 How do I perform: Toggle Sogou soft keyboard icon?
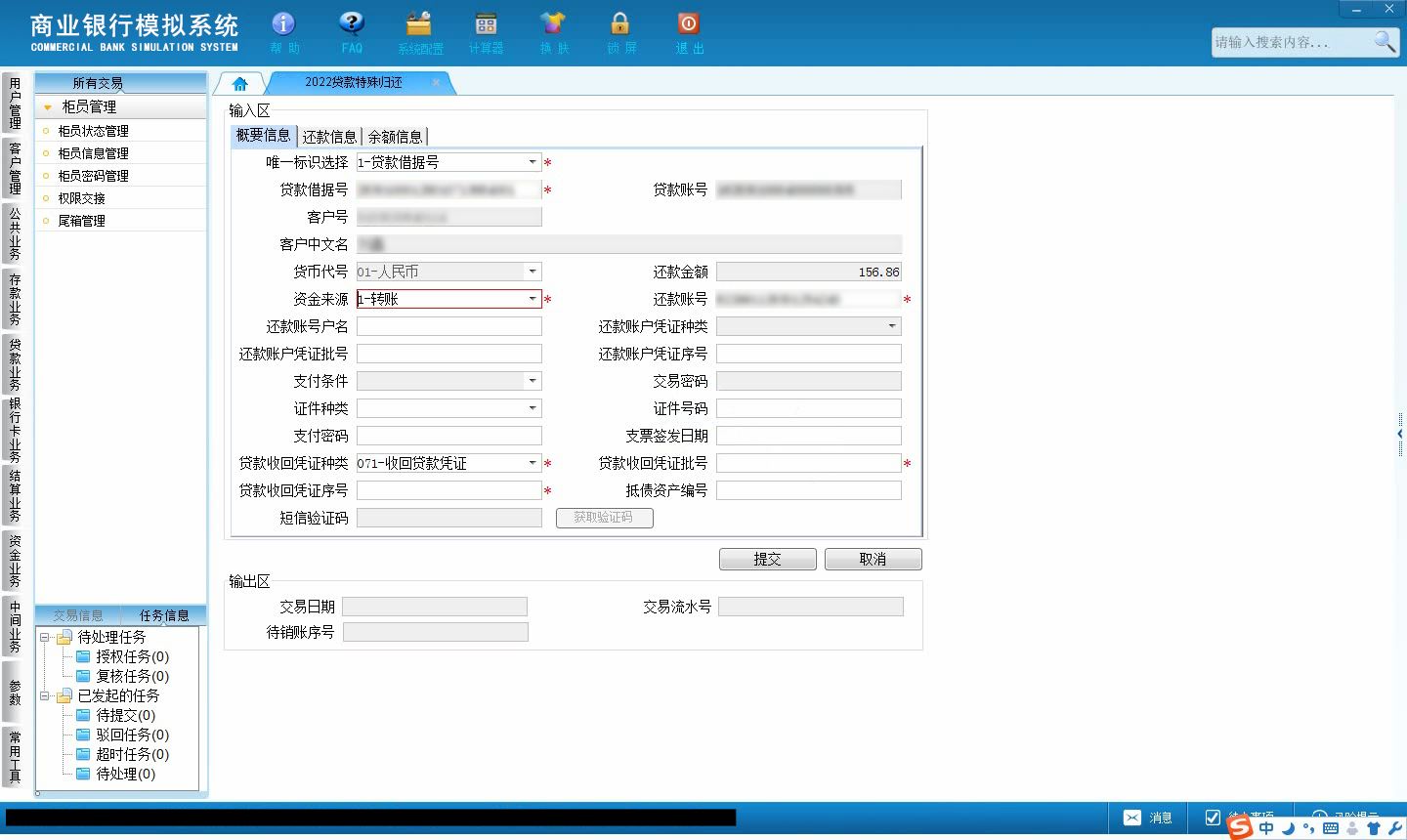[x=1331, y=828]
